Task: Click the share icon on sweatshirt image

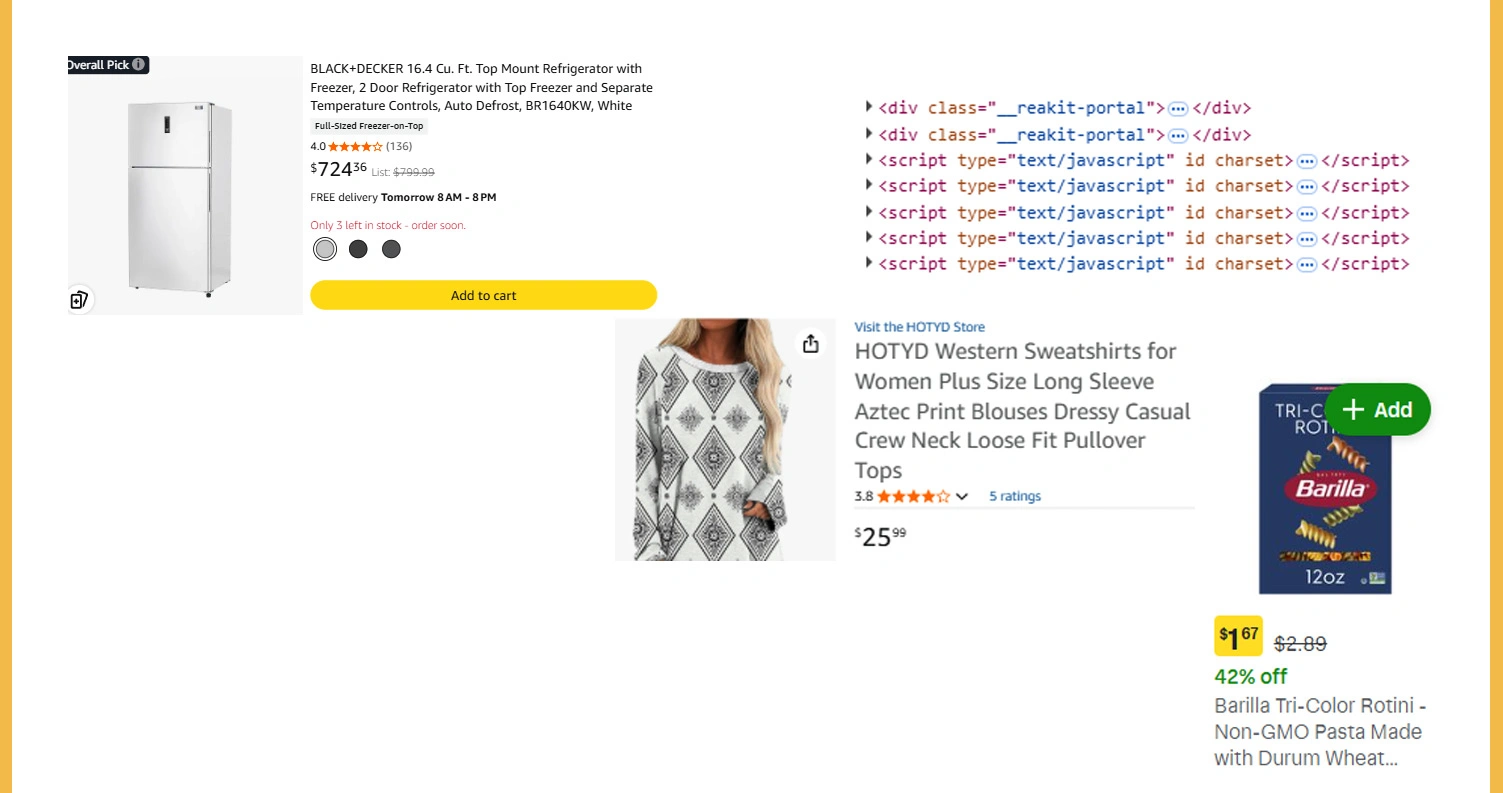Action: click(x=810, y=343)
